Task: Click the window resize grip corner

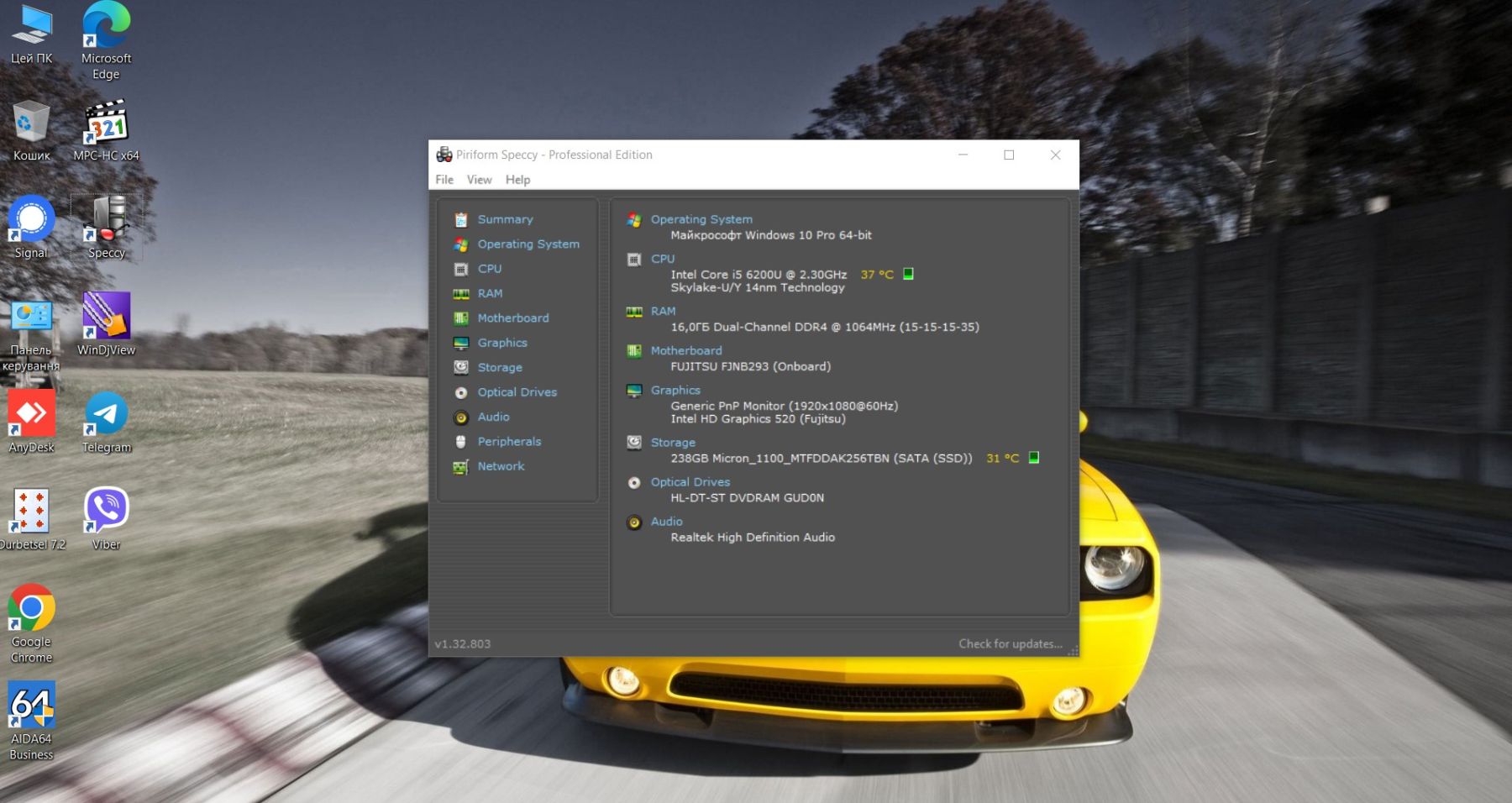Action: 1073,650
